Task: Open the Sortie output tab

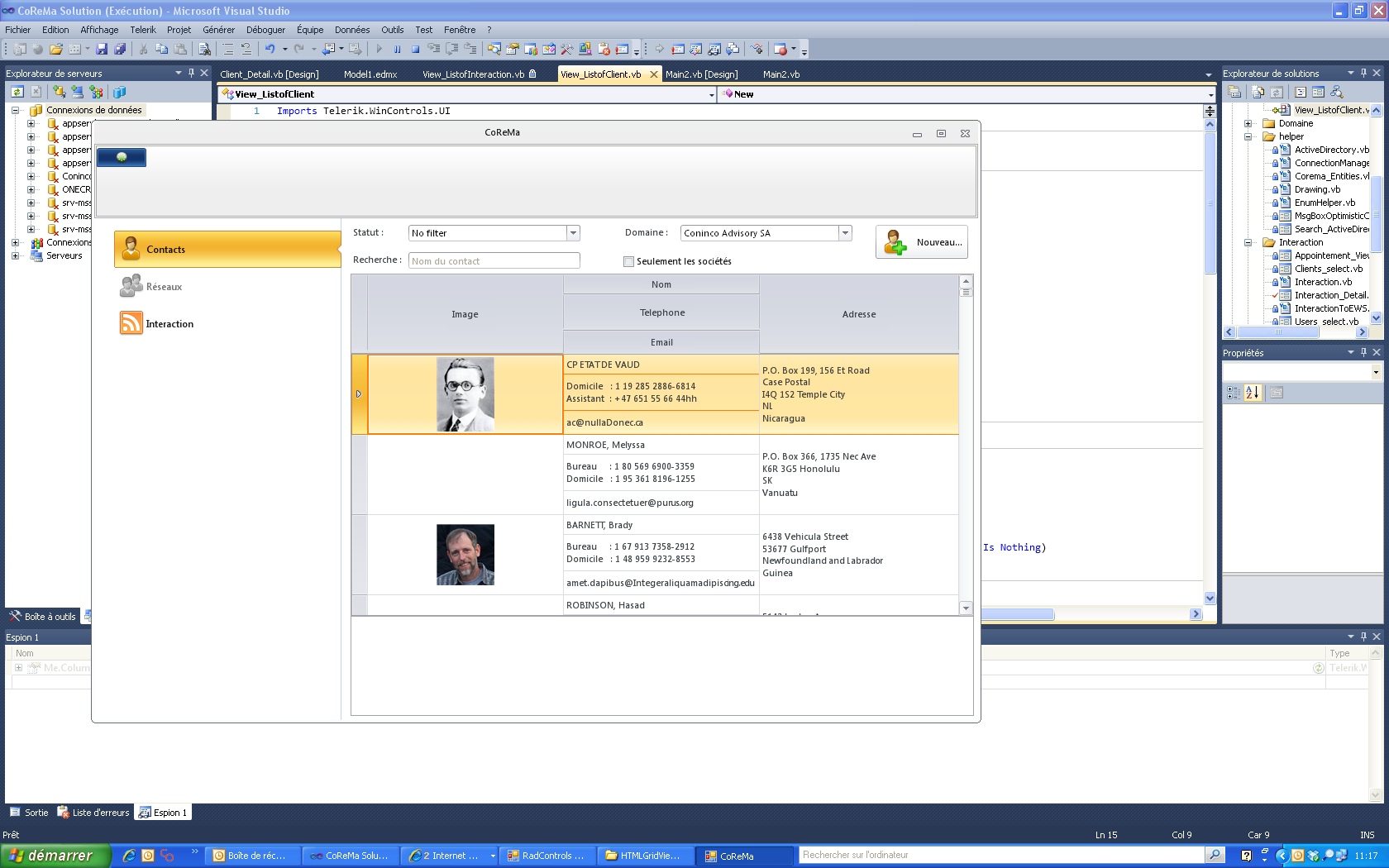Action: (29, 813)
